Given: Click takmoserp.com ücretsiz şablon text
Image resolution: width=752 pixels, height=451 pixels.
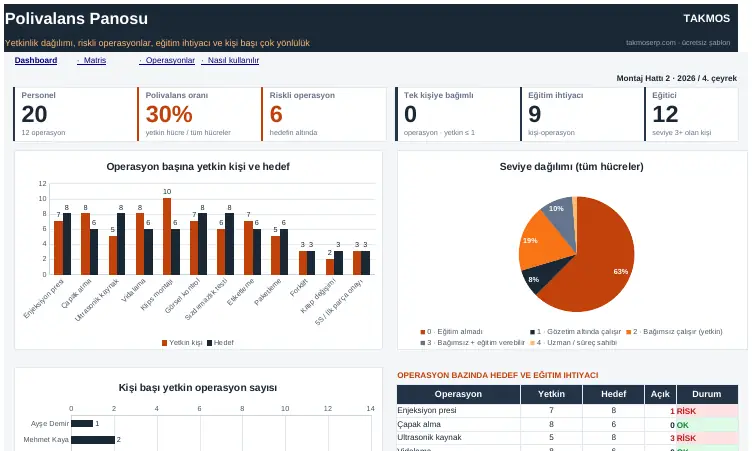Looking at the screenshot, I should click(x=678, y=43).
